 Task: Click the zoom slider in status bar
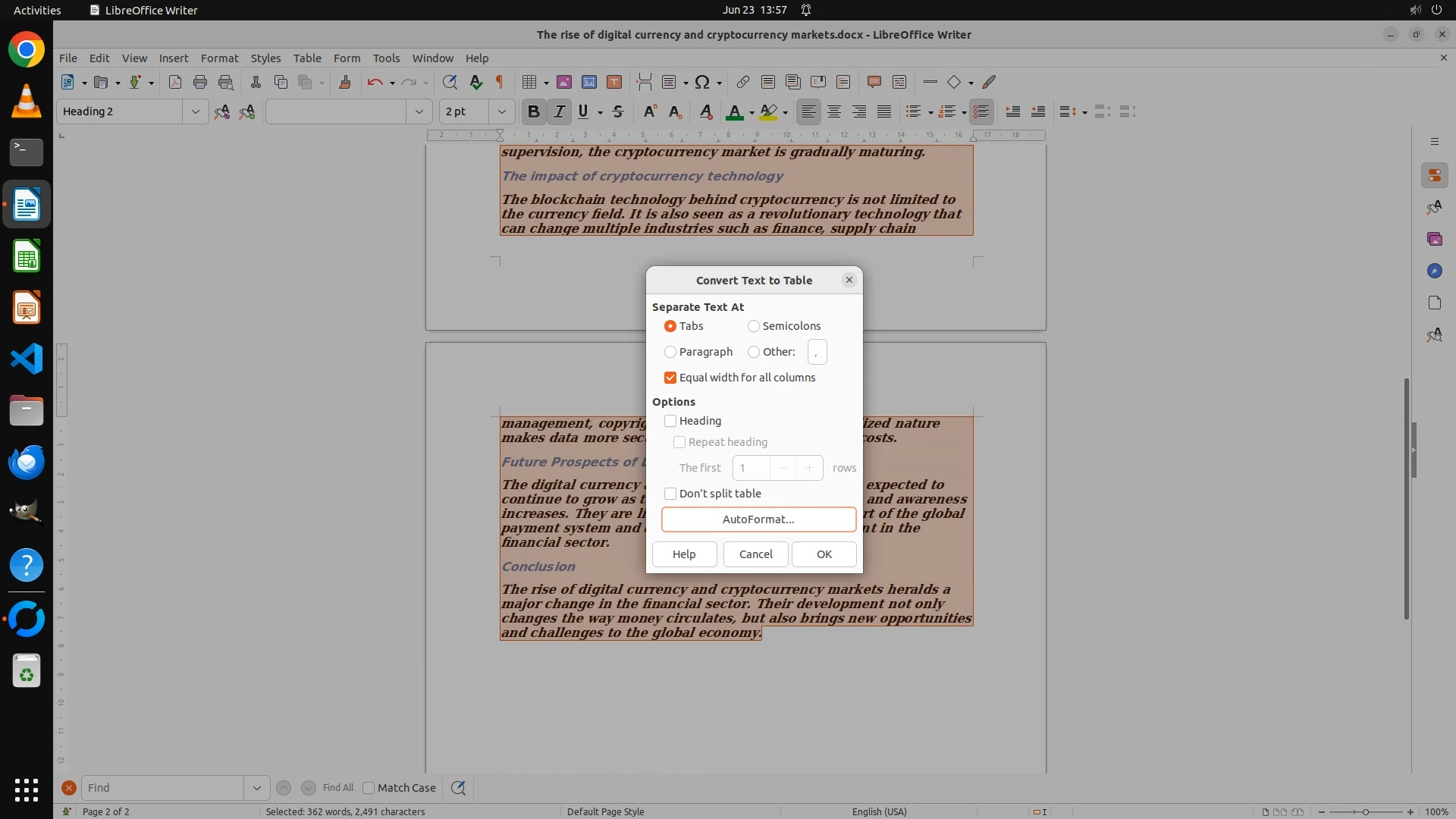tap(1365, 811)
